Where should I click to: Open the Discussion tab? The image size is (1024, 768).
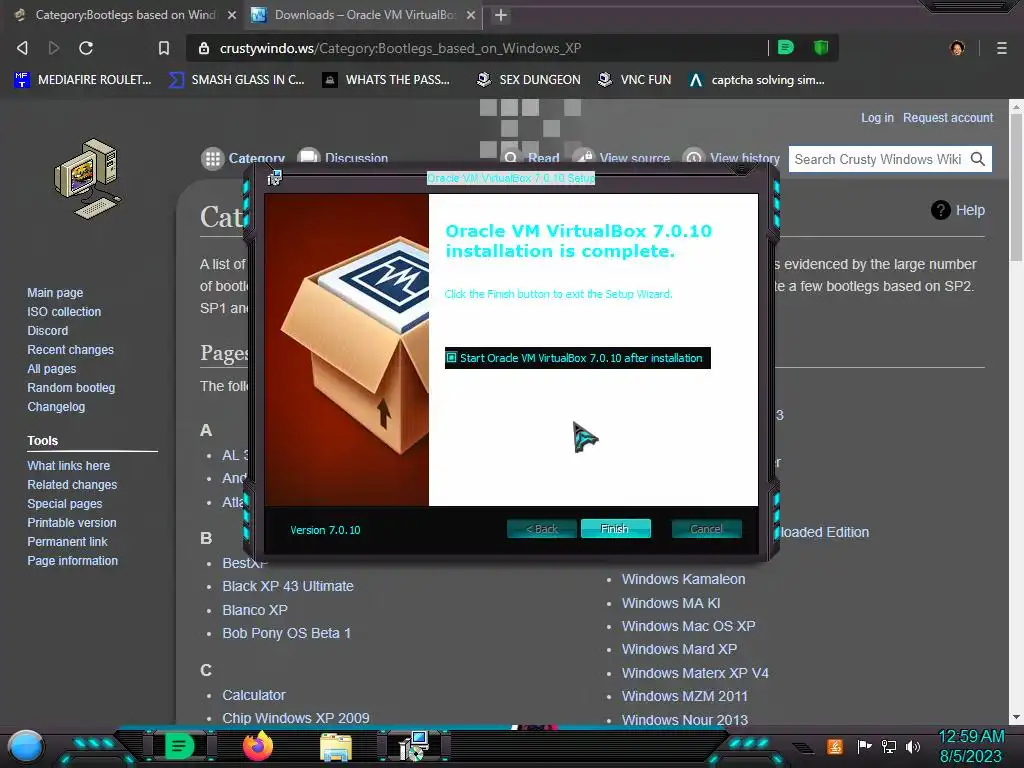click(343, 158)
